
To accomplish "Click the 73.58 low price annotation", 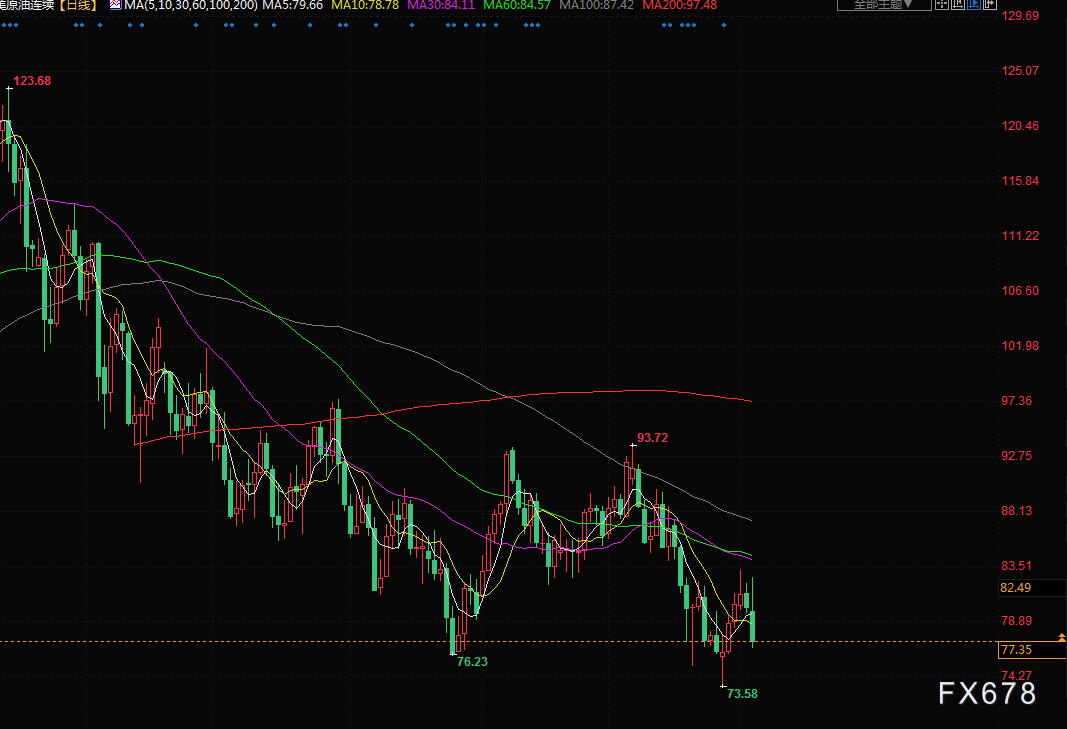I will (x=742, y=693).
